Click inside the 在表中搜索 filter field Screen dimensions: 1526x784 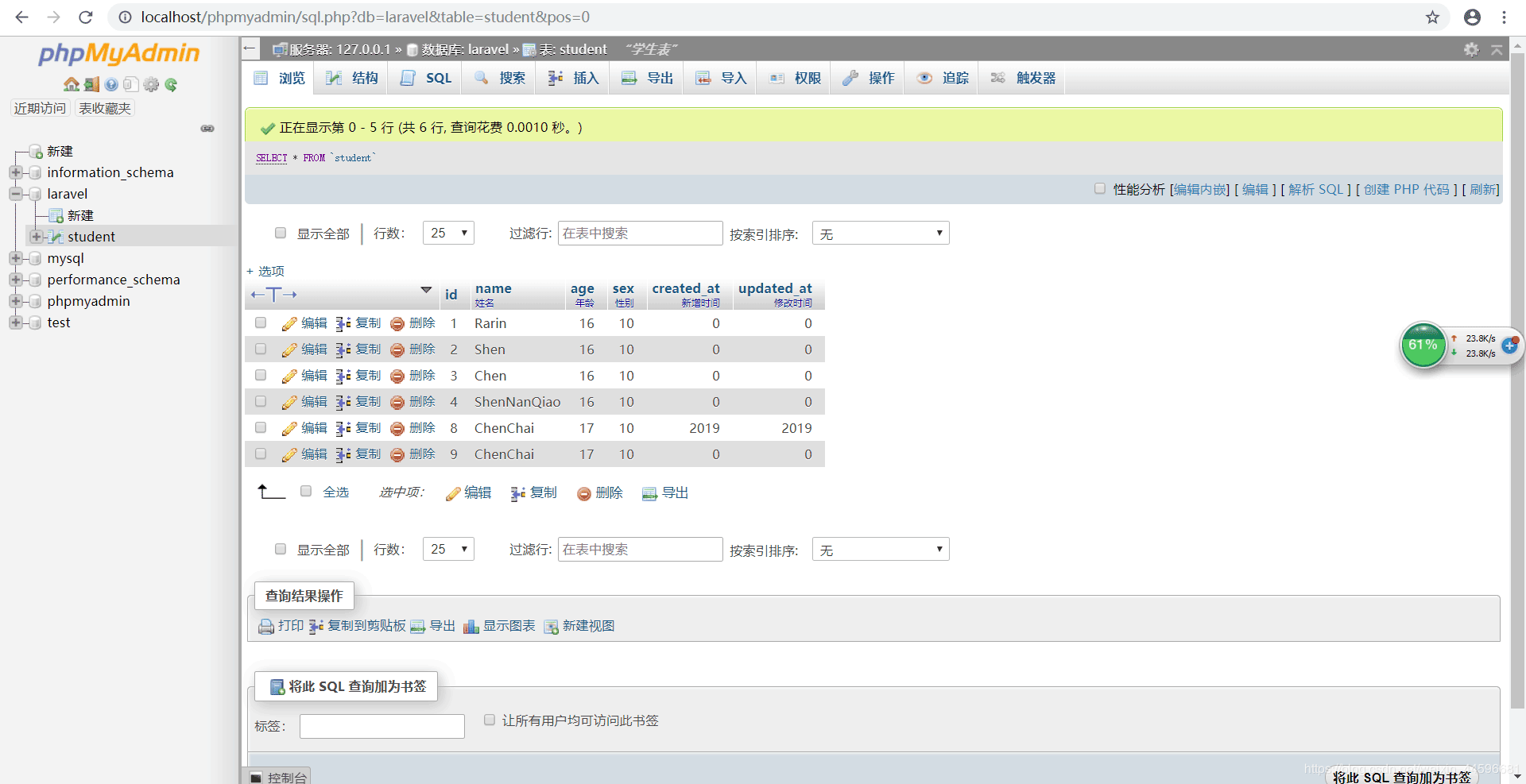640,233
